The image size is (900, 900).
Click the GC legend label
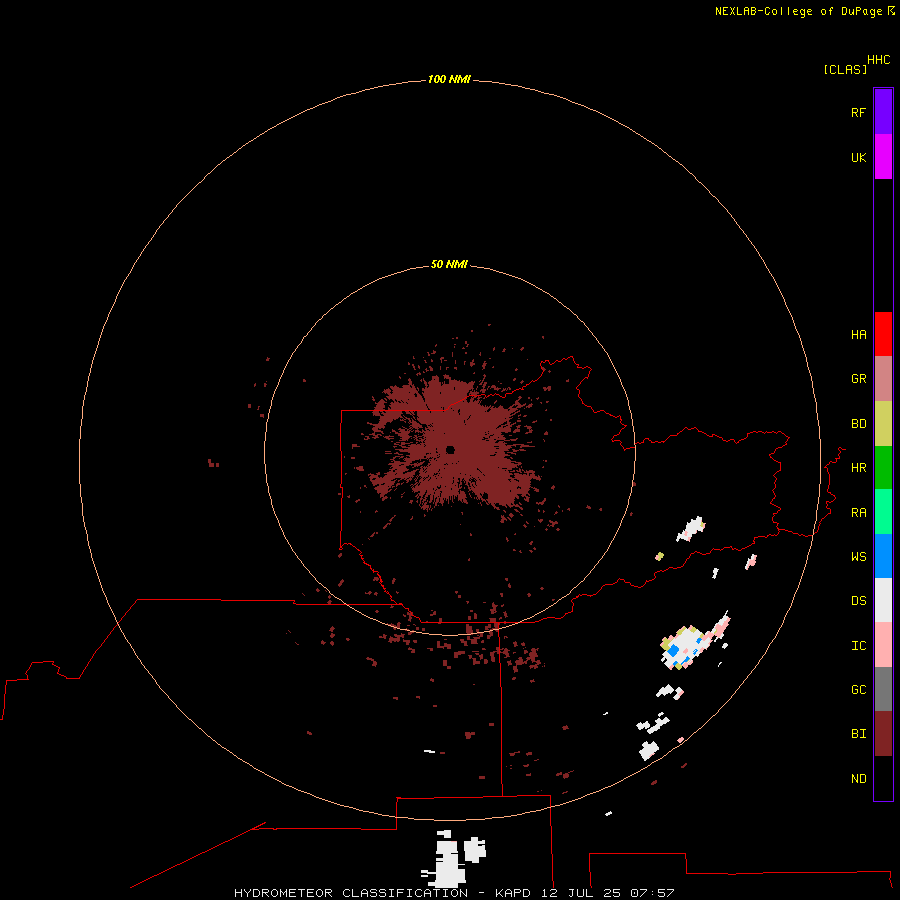(858, 690)
